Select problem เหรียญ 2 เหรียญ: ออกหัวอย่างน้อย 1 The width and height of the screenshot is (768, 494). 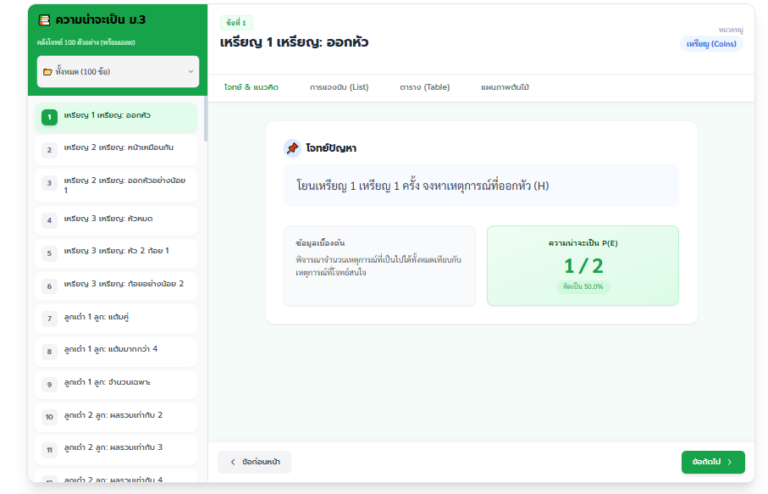116,185
